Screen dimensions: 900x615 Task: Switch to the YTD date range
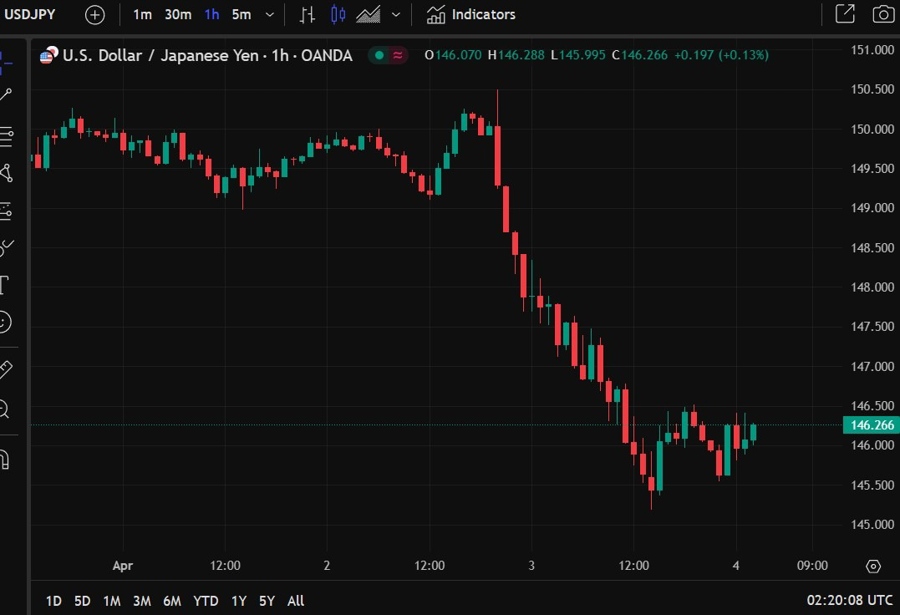(206, 601)
